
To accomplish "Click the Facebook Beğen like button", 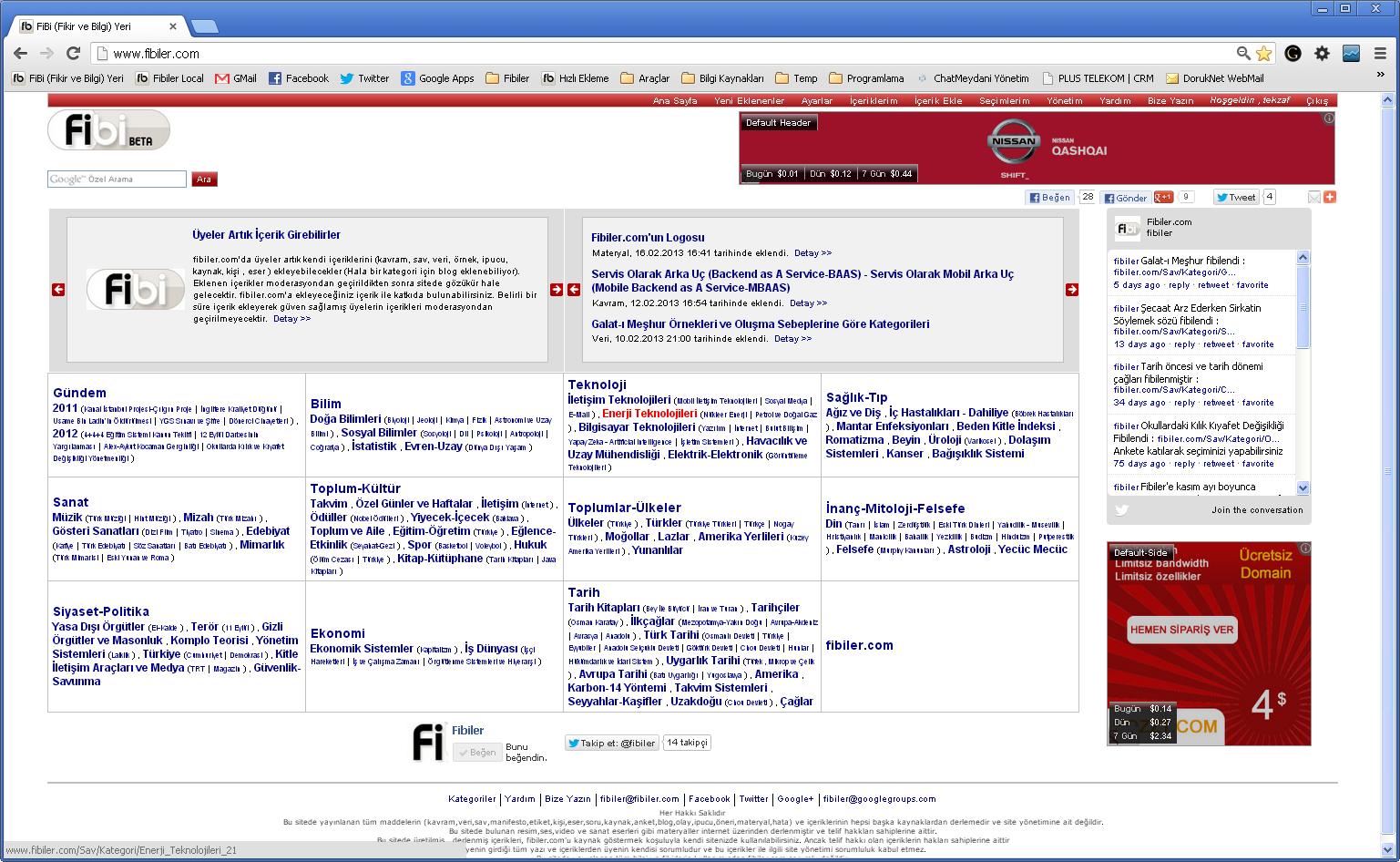I will click(1048, 198).
